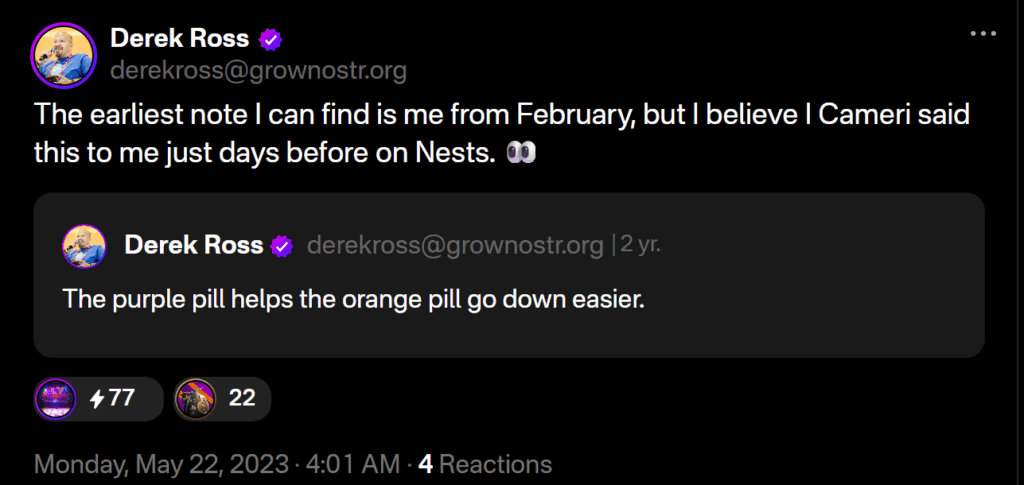The height and width of the screenshot is (485, 1024).
Task: Click Derek Ross's large profile avatar
Action: 64,54
